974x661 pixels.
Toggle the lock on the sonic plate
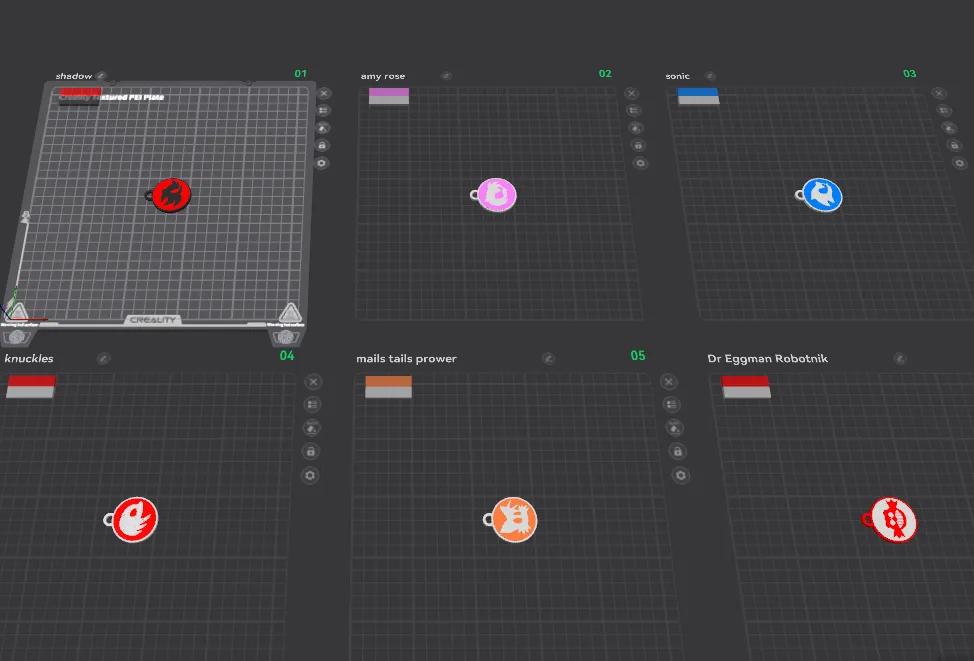(955, 145)
